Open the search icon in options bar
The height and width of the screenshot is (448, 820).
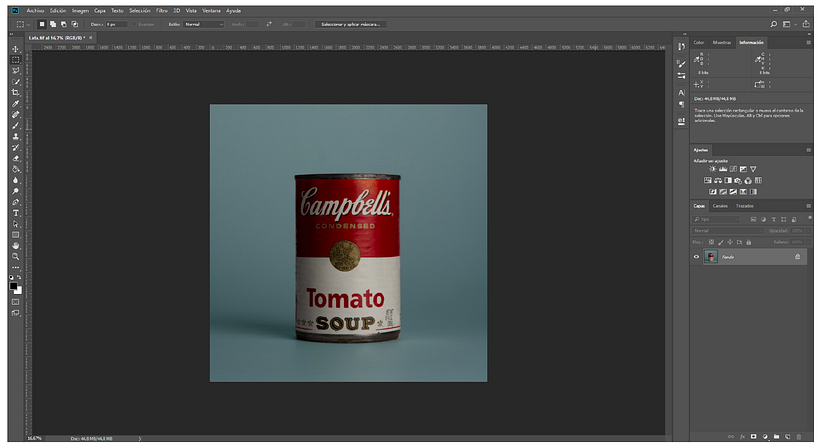coord(773,24)
